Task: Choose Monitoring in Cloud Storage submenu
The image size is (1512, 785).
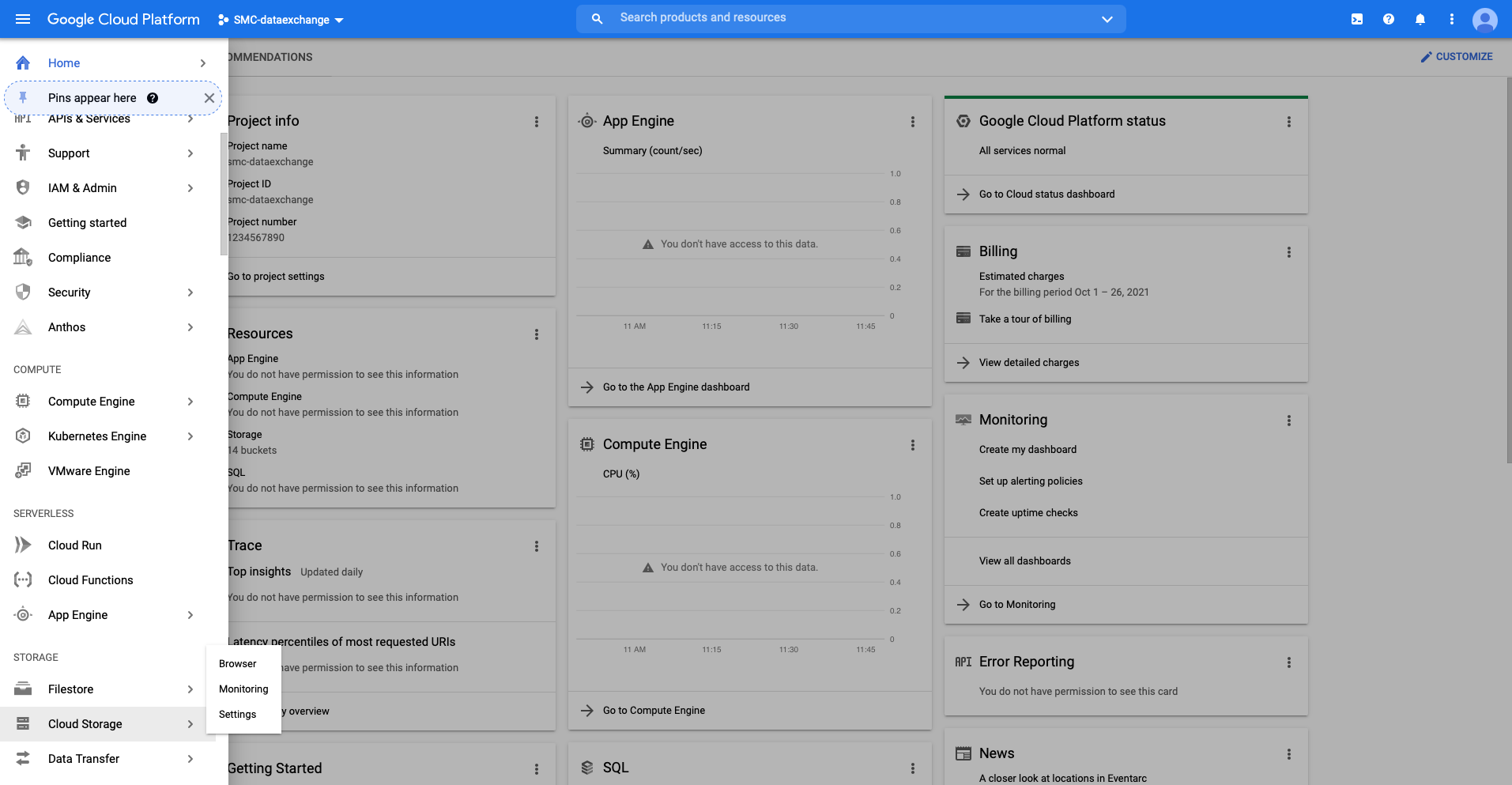Action: (x=243, y=689)
